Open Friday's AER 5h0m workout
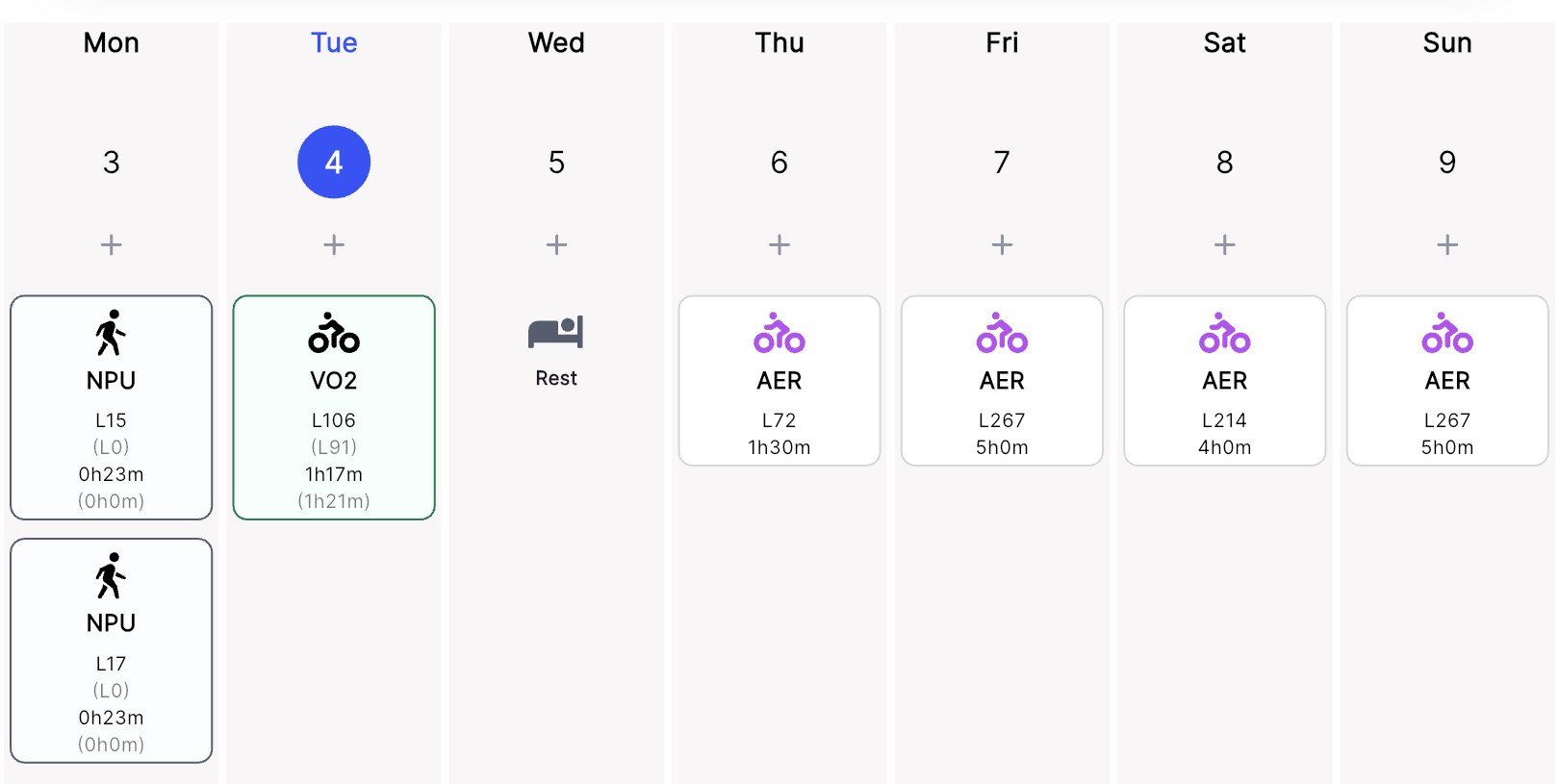1559x784 pixels. click(1002, 381)
